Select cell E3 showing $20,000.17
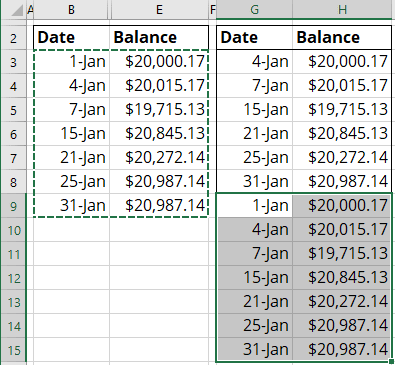 pos(159,62)
